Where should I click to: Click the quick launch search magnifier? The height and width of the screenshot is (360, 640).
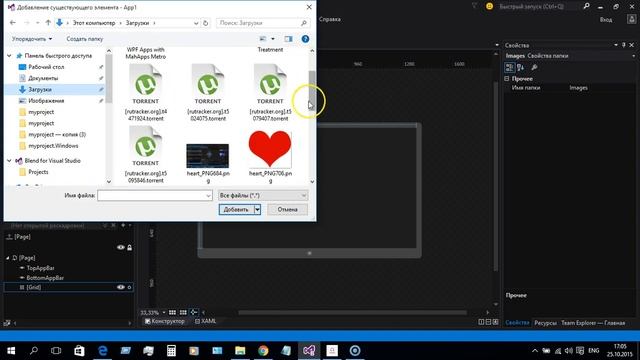pos(586,6)
